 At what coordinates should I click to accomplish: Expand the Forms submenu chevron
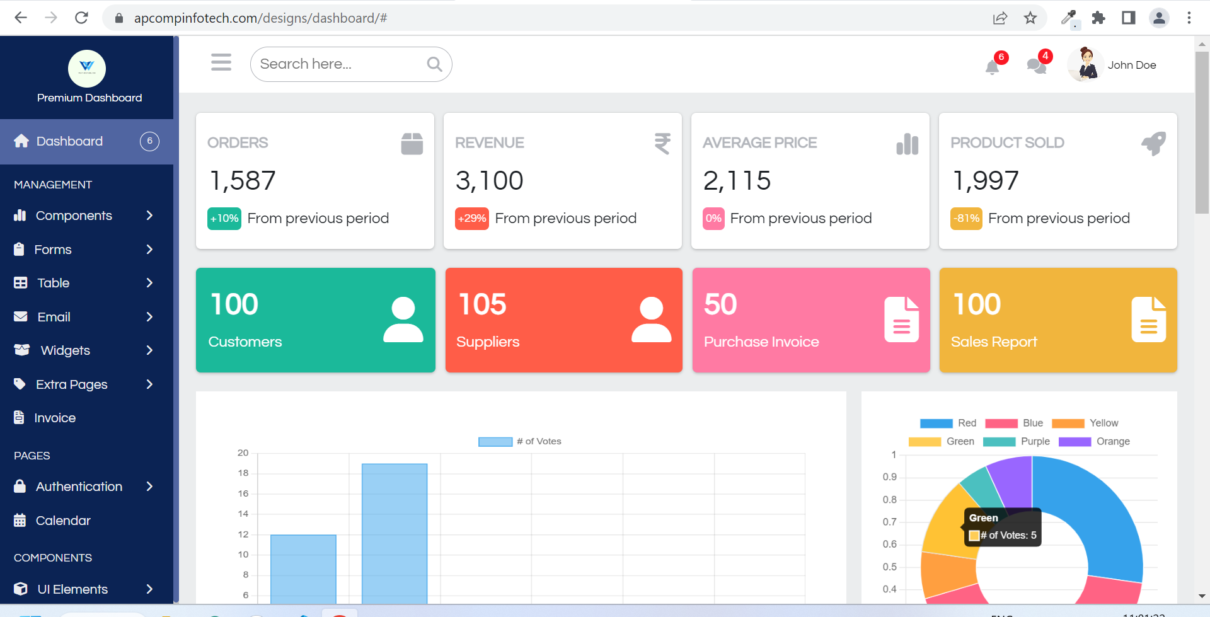pyautogui.click(x=149, y=249)
